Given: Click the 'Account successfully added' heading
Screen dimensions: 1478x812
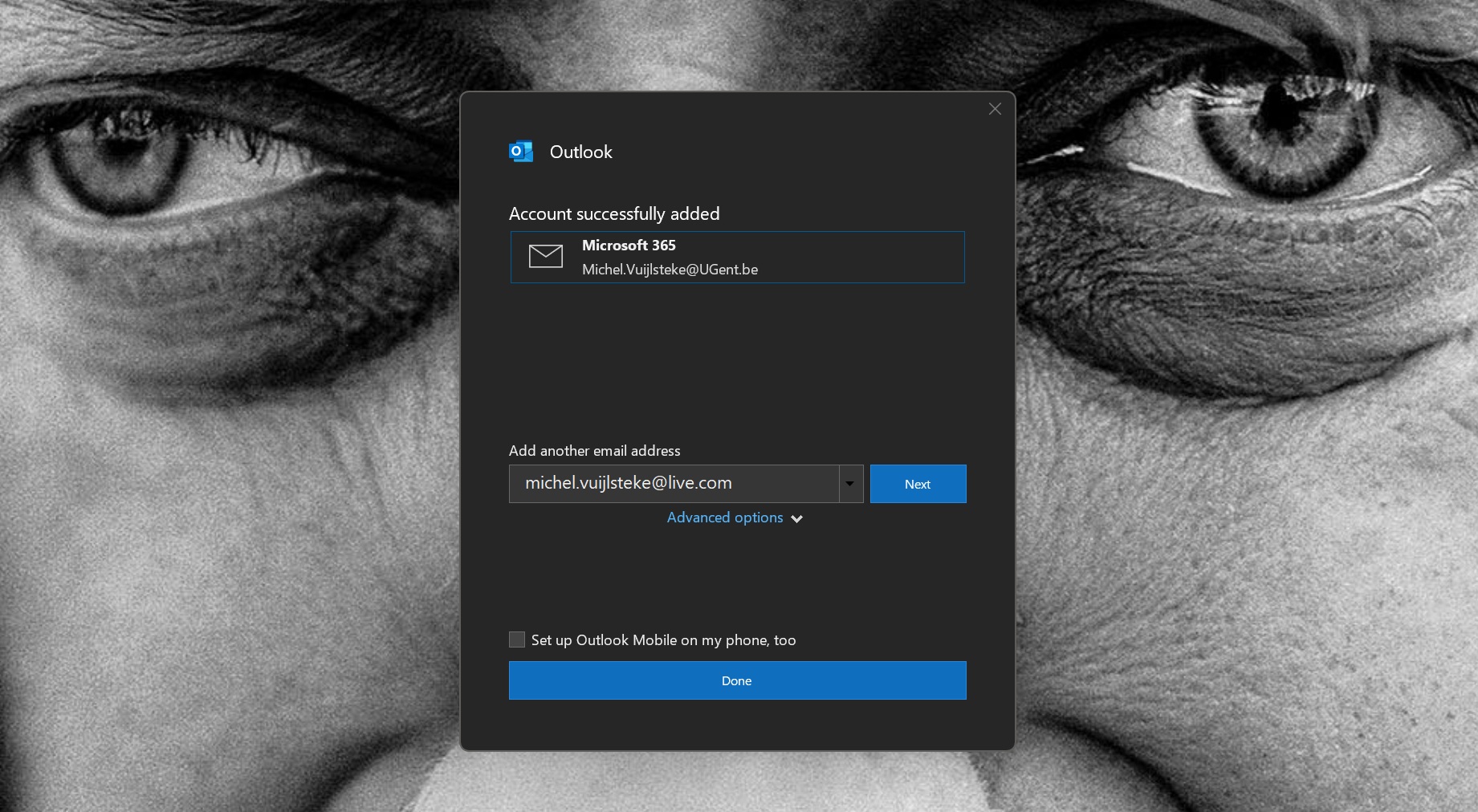Looking at the screenshot, I should click(614, 214).
